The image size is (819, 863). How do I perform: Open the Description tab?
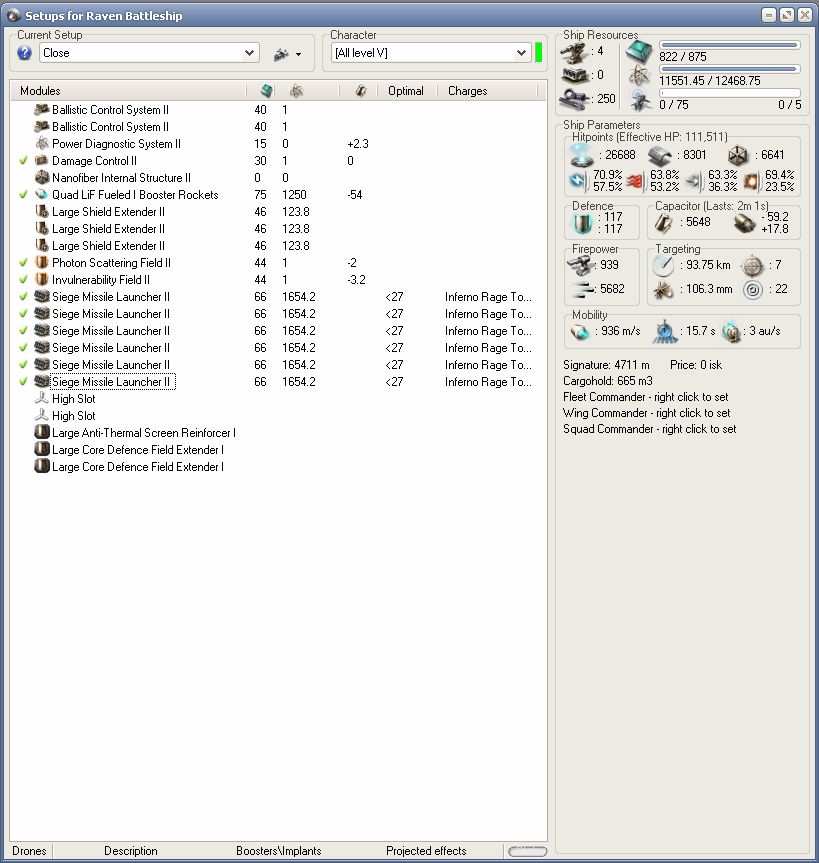(x=130, y=851)
